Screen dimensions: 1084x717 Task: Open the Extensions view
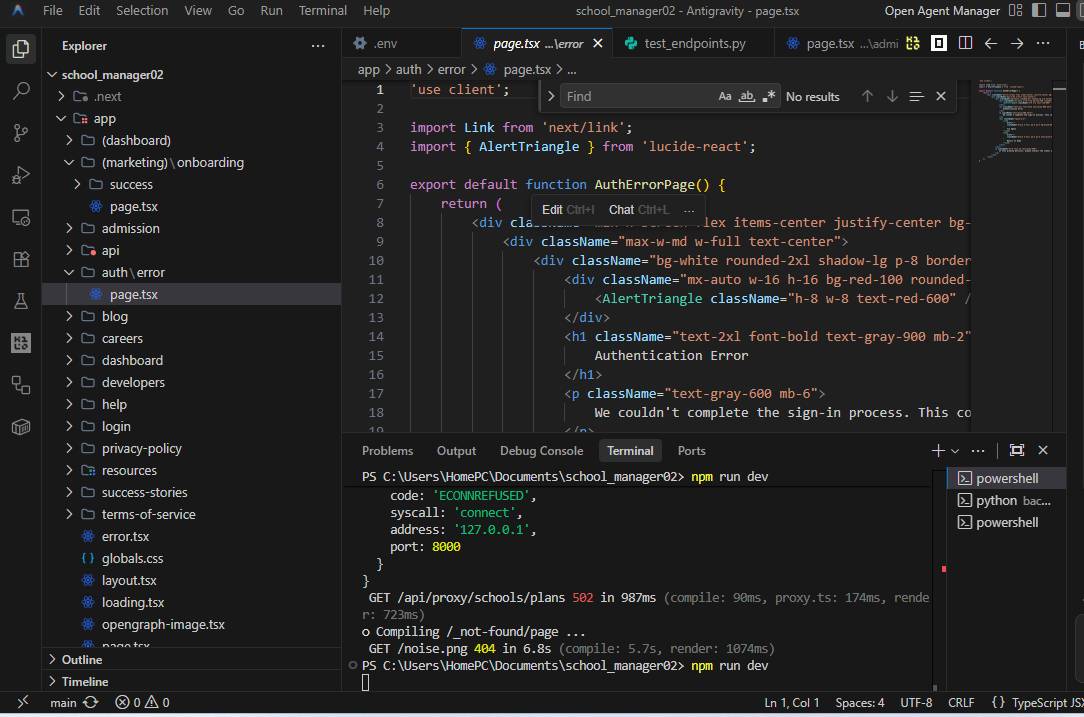[x=21, y=259]
